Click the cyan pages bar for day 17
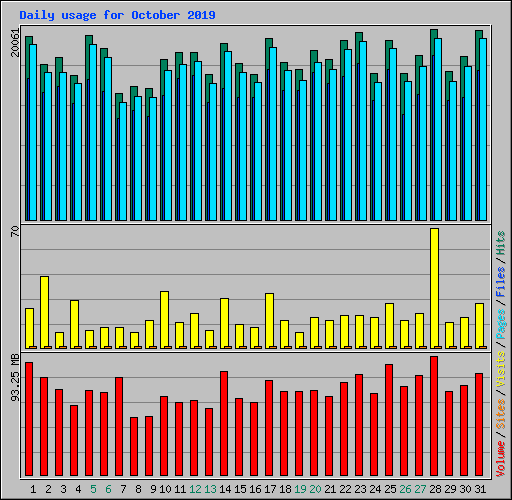Image resolution: width=512 pixels, height=500 pixels. pos(273,134)
